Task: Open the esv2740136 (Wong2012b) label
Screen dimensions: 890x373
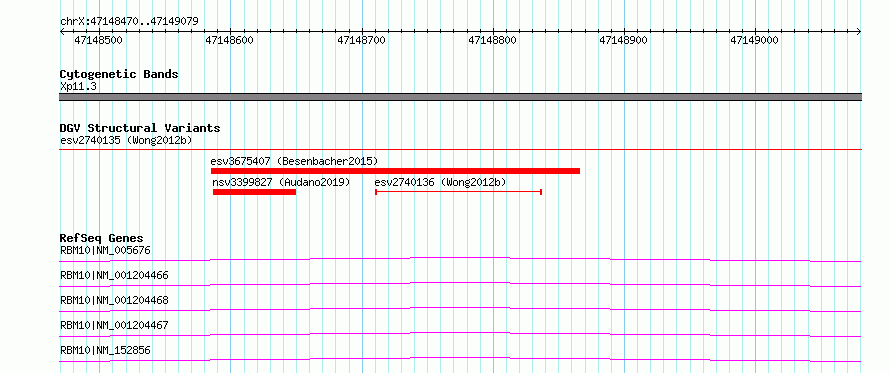Action: tap(440, 182)
